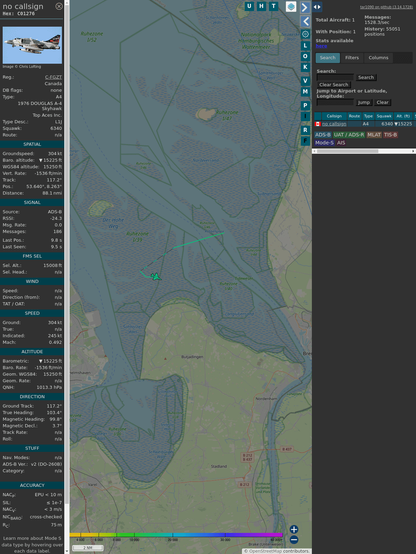Toggle the K sidebar button
The image size is (416, 554).
coord(305,67)
